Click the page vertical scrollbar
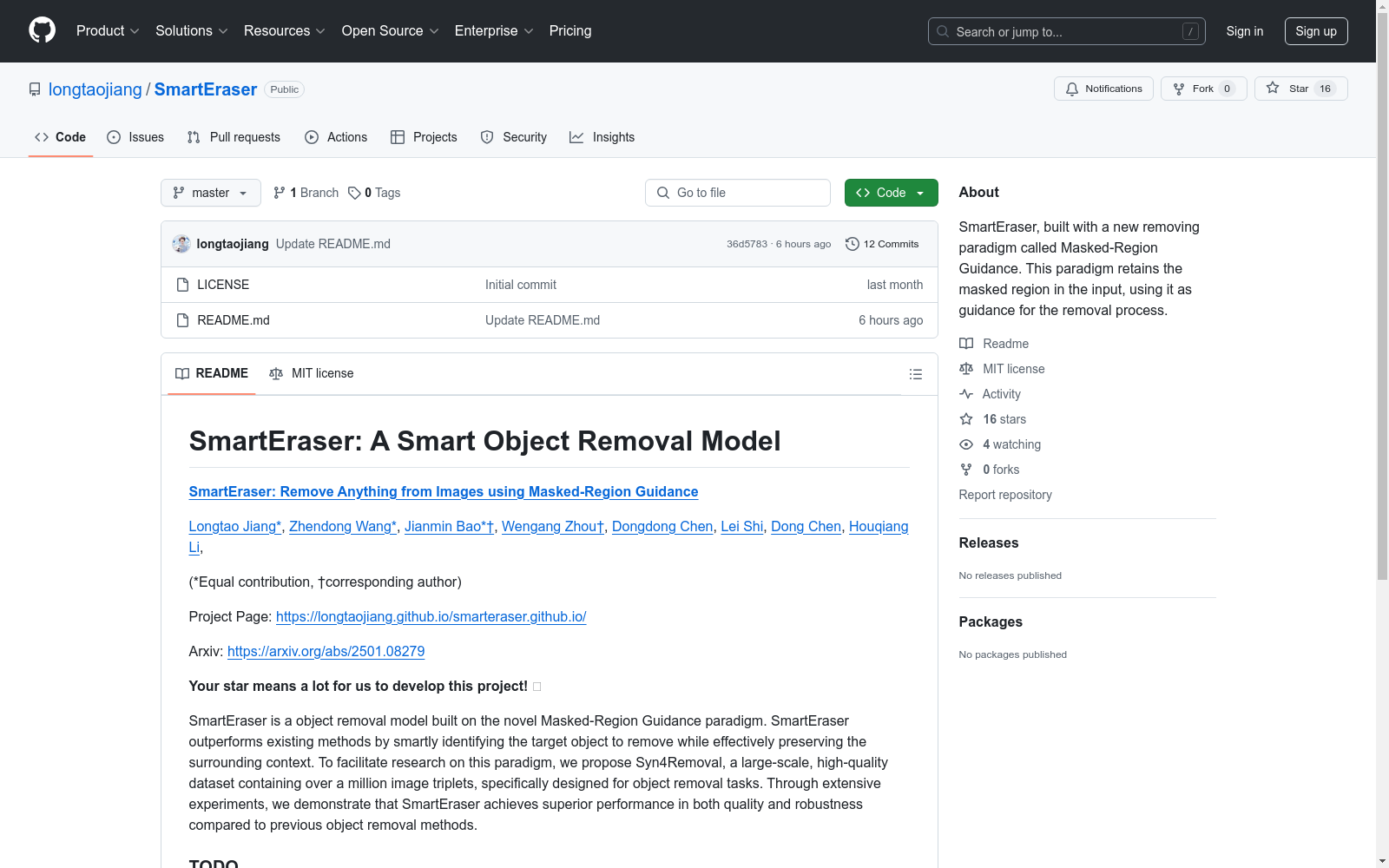This screenshot has width=1389, height=868. tap(1382, 295)
